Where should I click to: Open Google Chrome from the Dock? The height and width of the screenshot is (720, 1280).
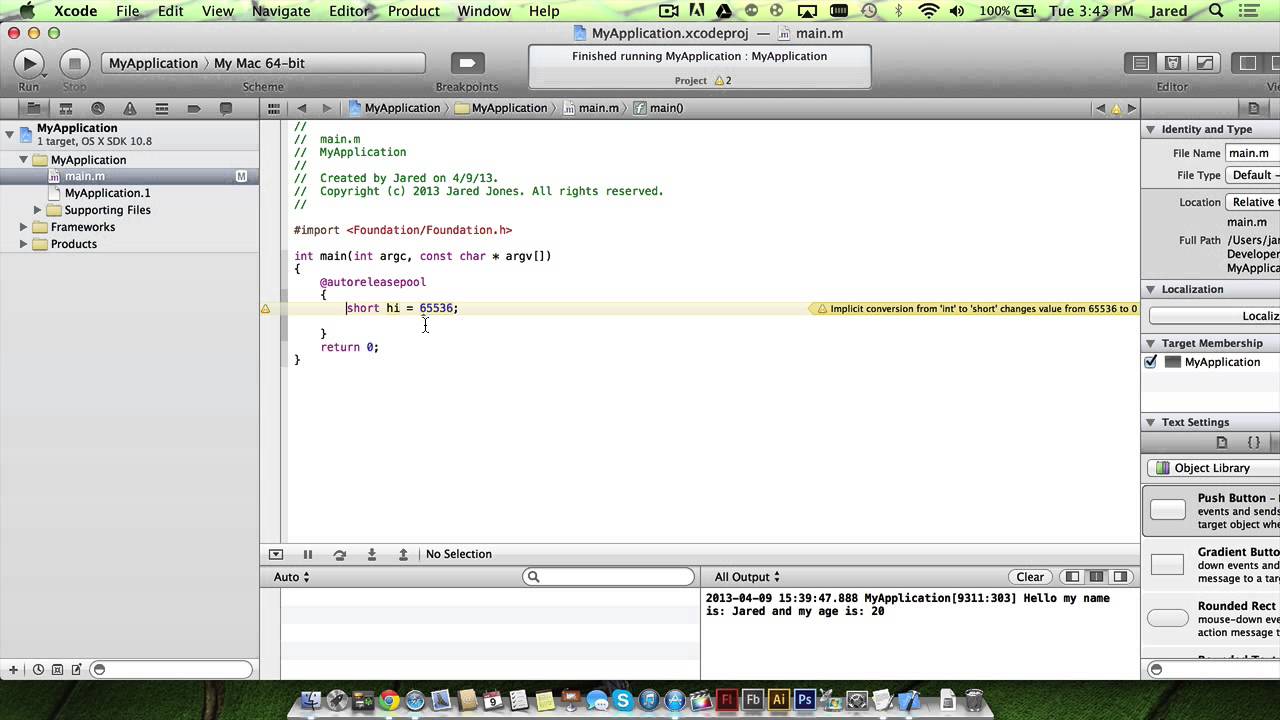point(389,700)
